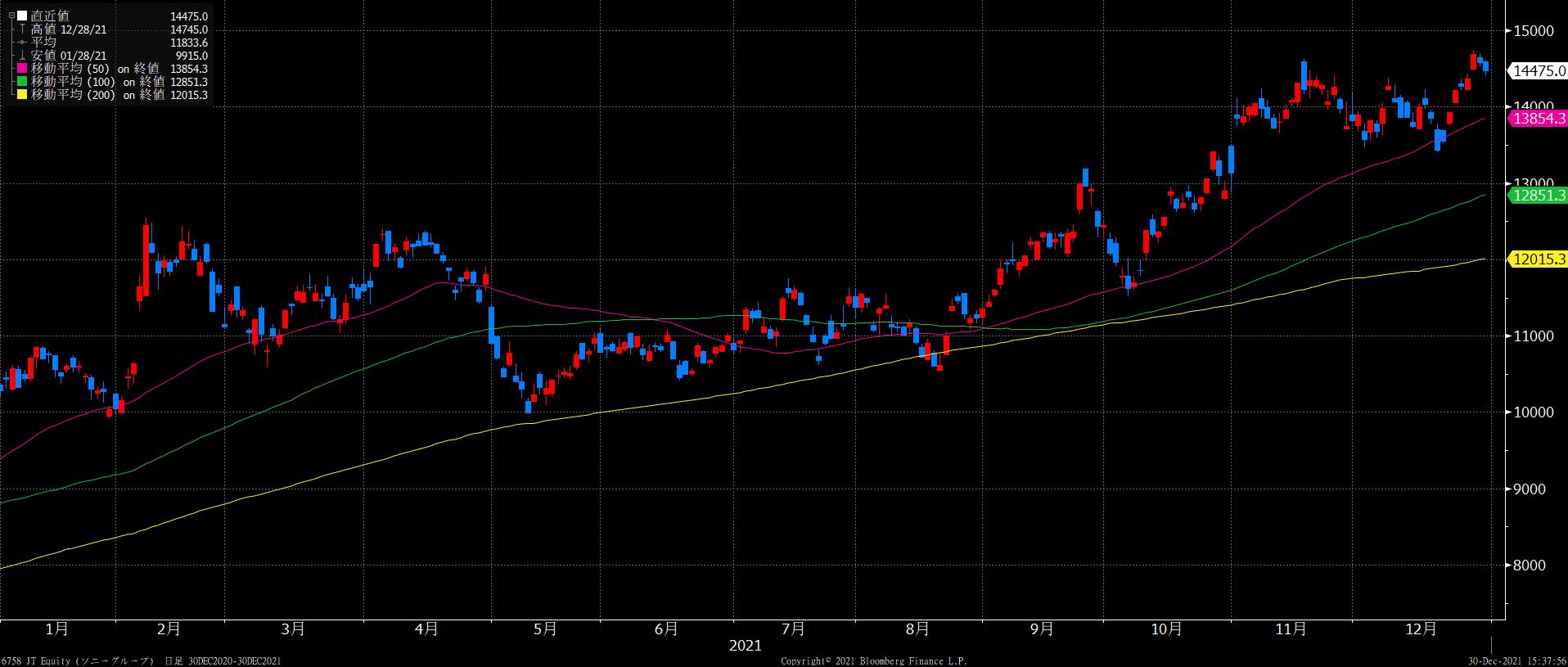Click the green 12851.3 axis price tag
1568x667 pixels.
click(1537, 196)
